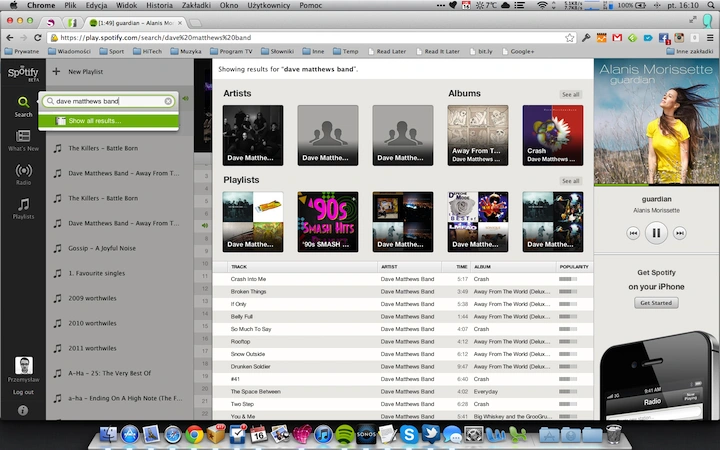Switch to the guardian – Alanis Morissette tab

pos(136,22)
